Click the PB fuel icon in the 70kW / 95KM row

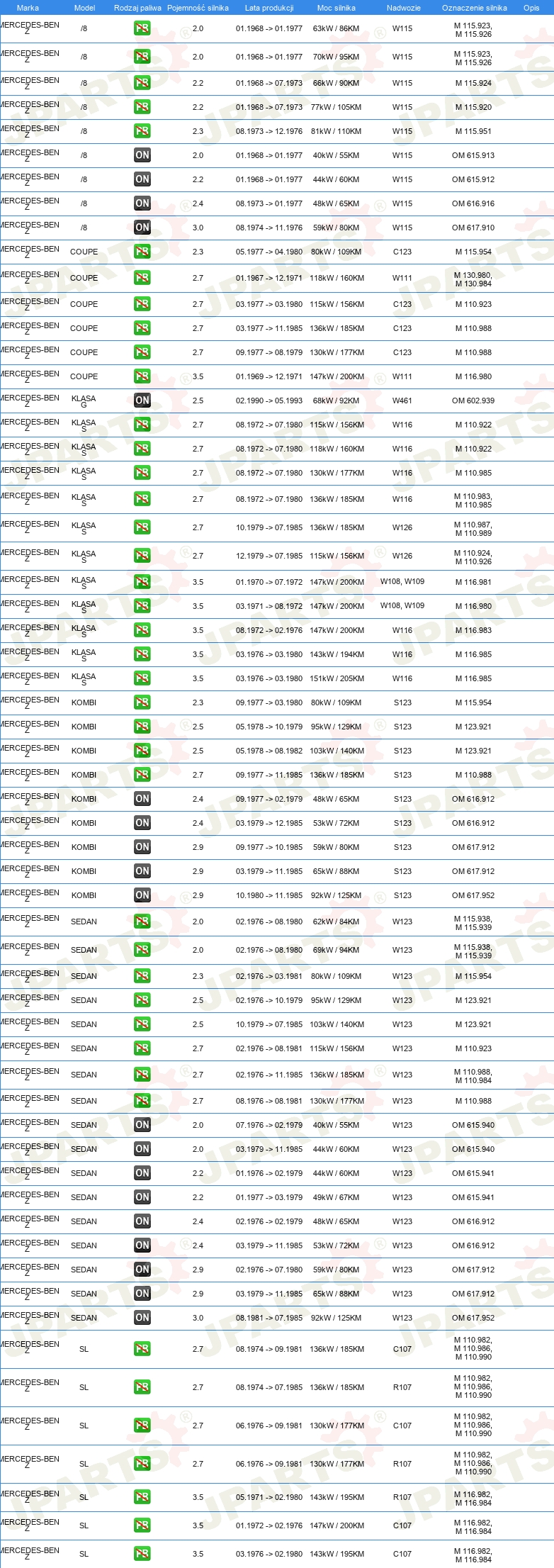point(142,57)
